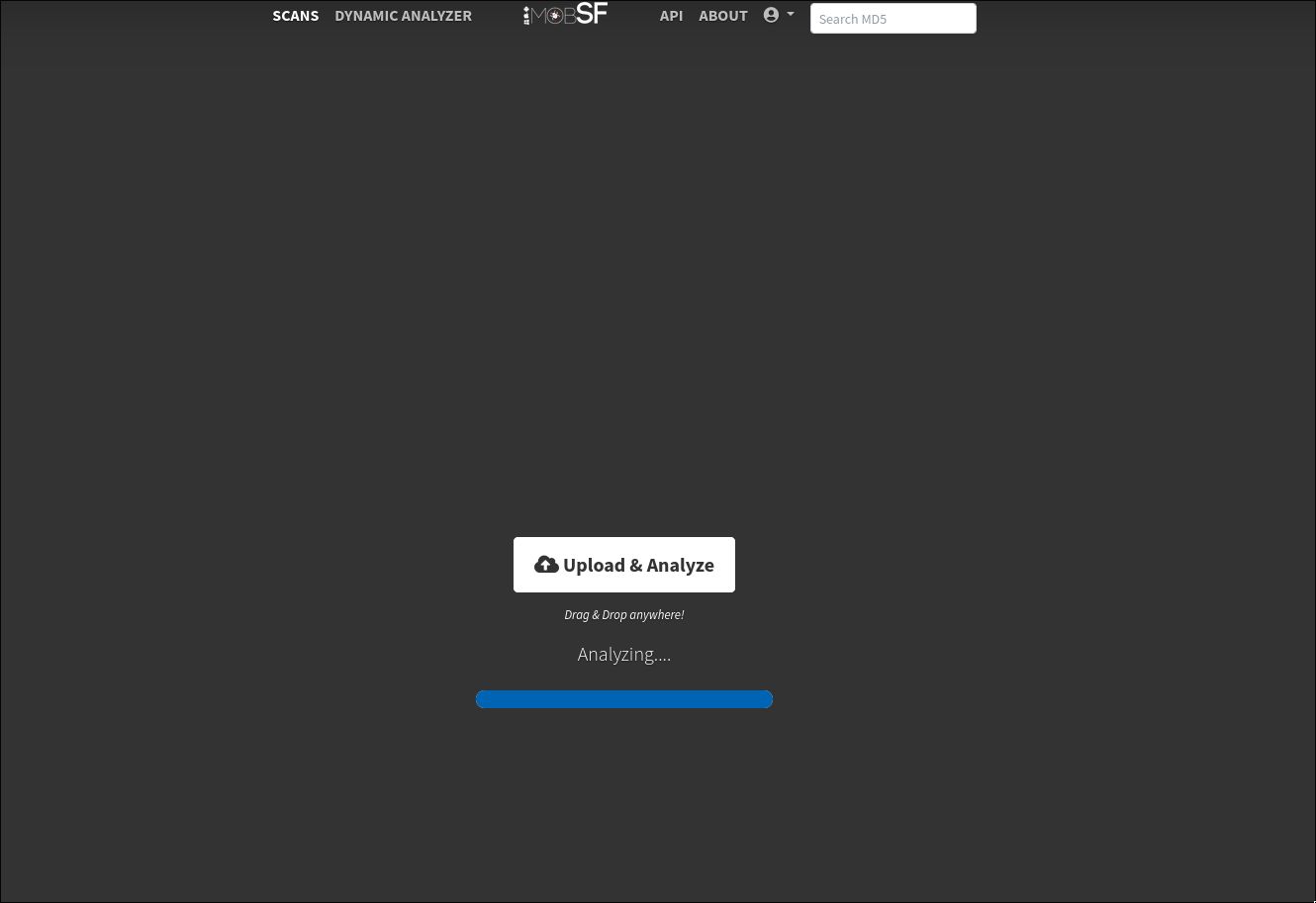Click the user account avatar icon
Screen dimensions: 1316x903
[771, 15]
